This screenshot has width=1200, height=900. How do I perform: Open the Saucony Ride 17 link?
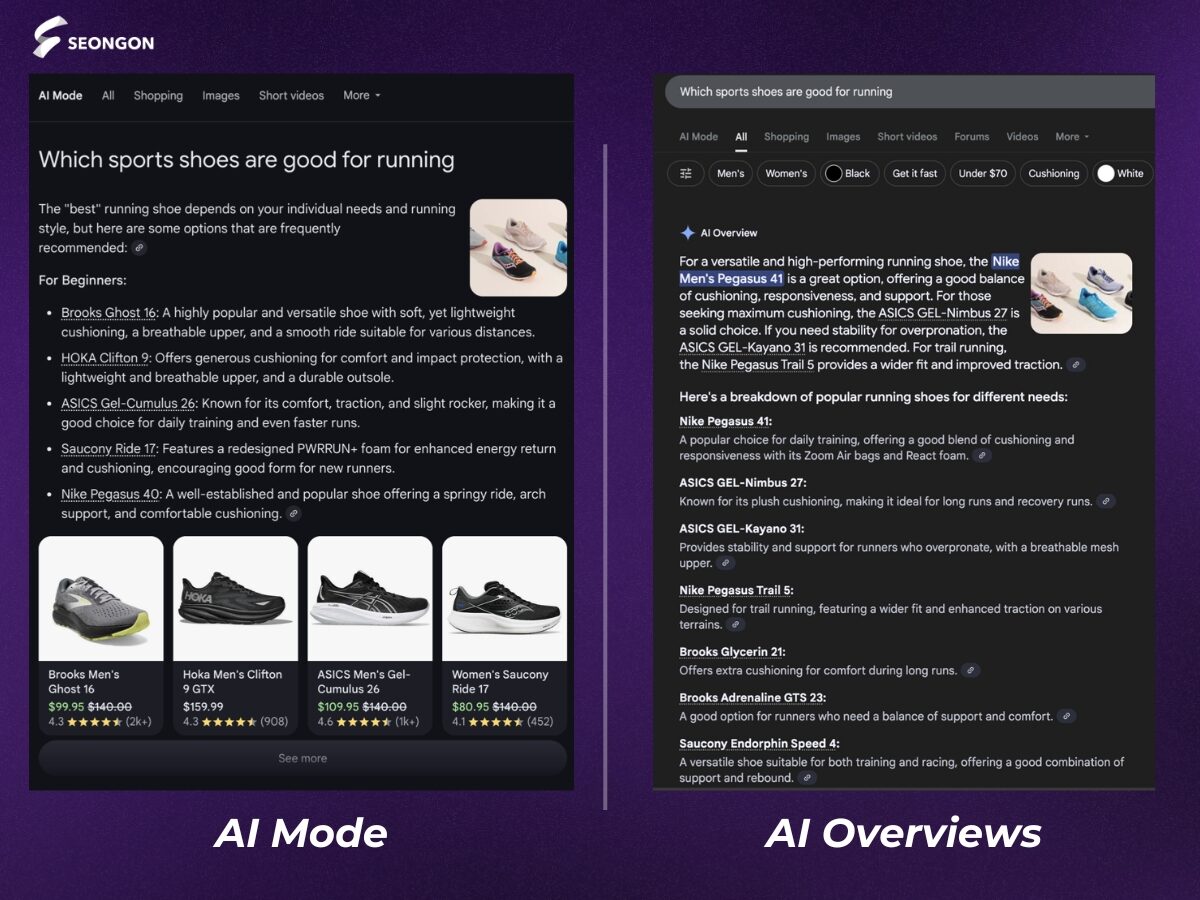(x=107, y=449)
